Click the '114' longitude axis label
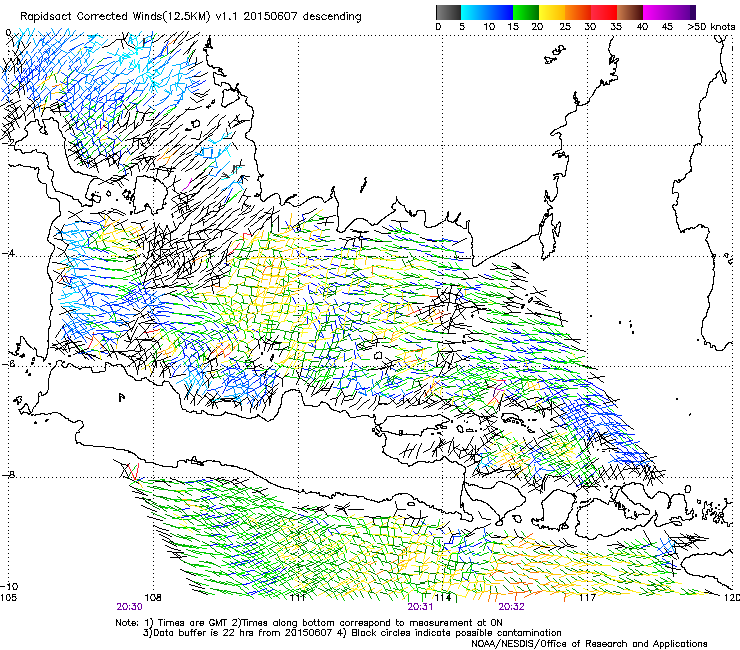 tap(443, 598)
